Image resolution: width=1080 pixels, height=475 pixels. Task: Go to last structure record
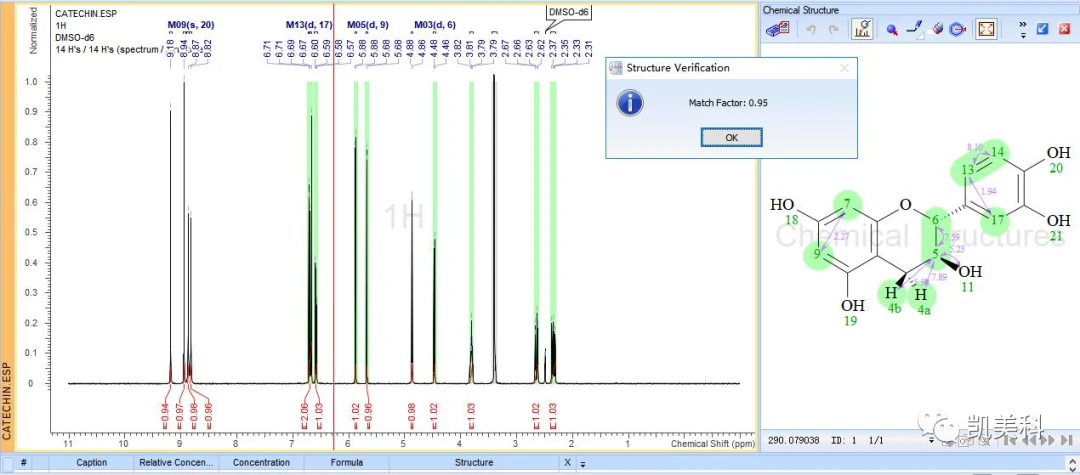tap(1067, 439)
